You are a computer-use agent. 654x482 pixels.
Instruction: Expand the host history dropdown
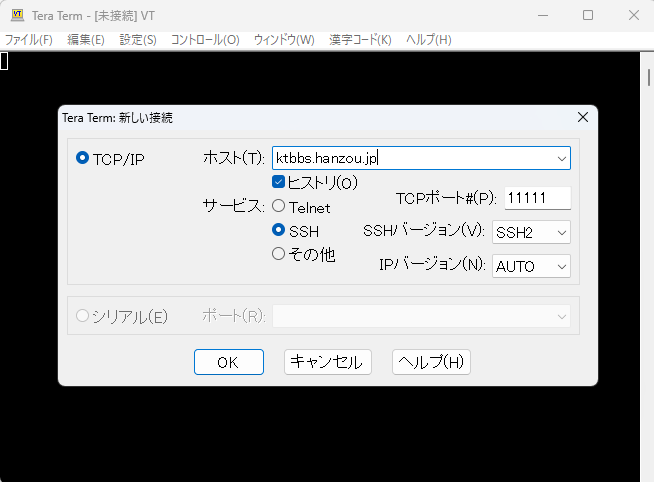coord(560,158)
